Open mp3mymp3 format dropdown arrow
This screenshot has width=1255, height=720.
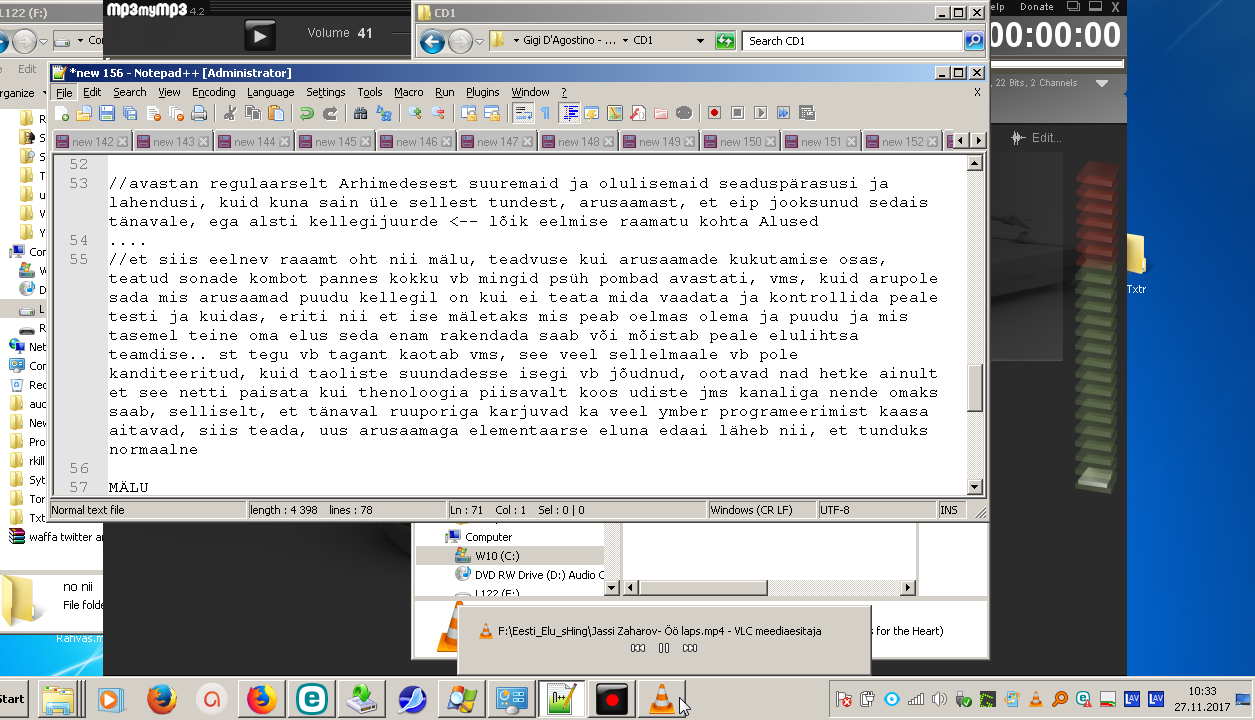[x=1101, y=83]
